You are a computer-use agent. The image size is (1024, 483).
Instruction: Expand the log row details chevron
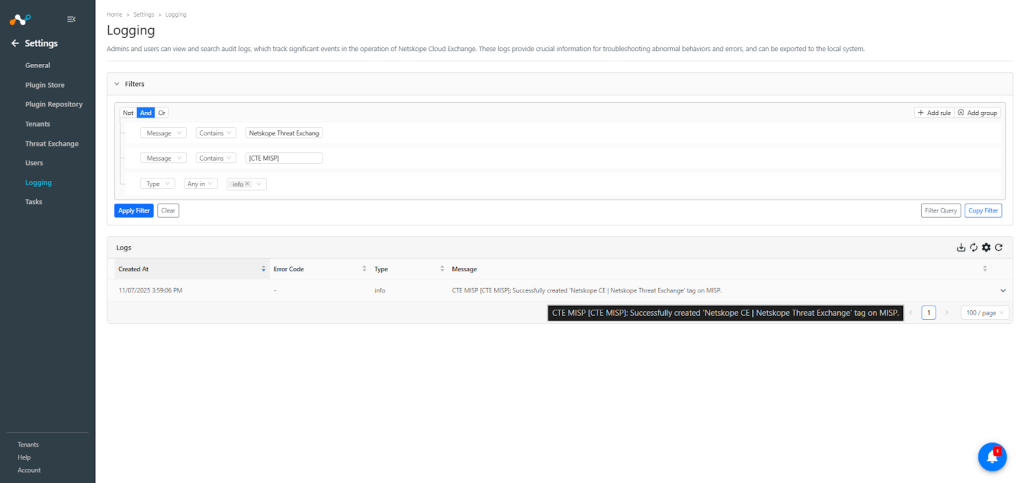point(1003,290)
